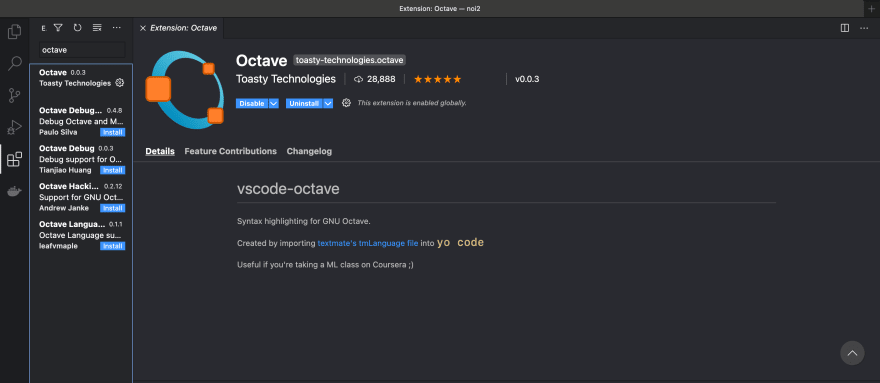Click the v0.0.3 version label
The height and width of the screenshot is (383, 880).
pyautogui.click(x=527, y=79)
